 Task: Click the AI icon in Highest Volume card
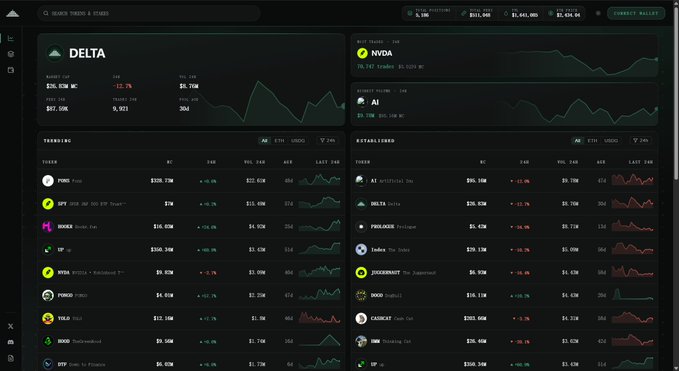362,102
